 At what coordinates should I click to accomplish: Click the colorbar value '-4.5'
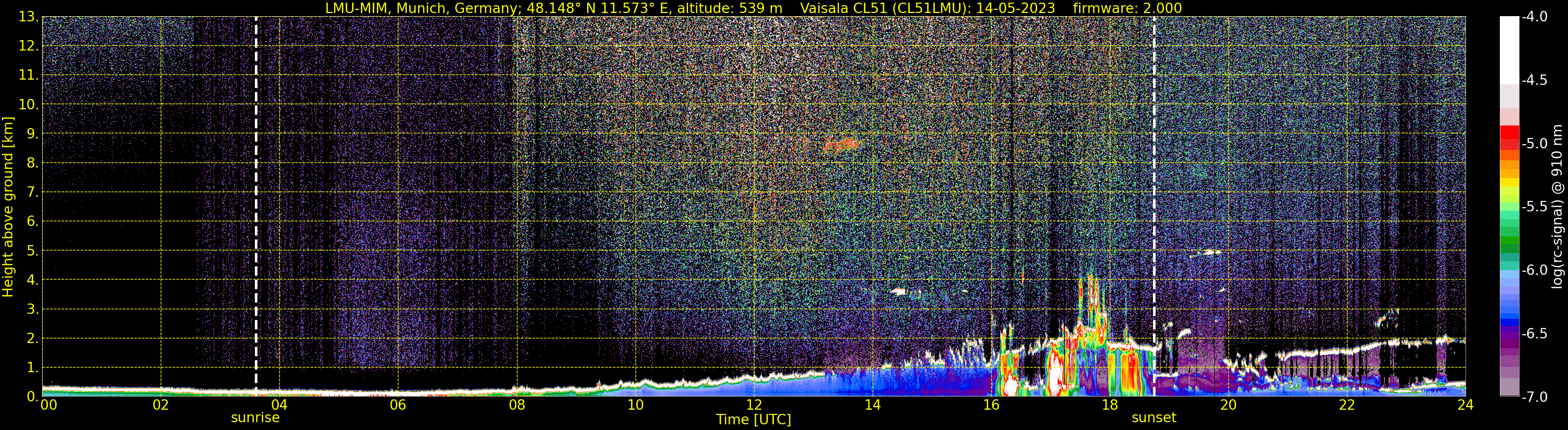(x=1534, y=80)
